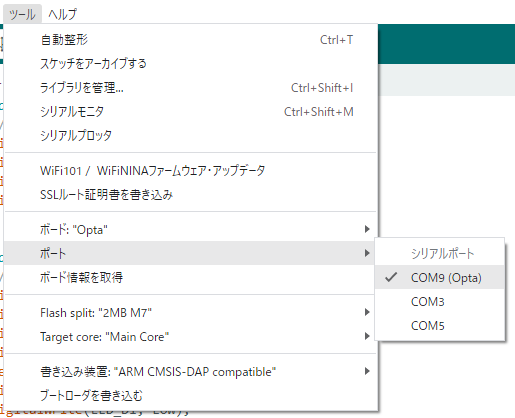
Task: Choose ブートローダを書き込む
Action: 191,396
